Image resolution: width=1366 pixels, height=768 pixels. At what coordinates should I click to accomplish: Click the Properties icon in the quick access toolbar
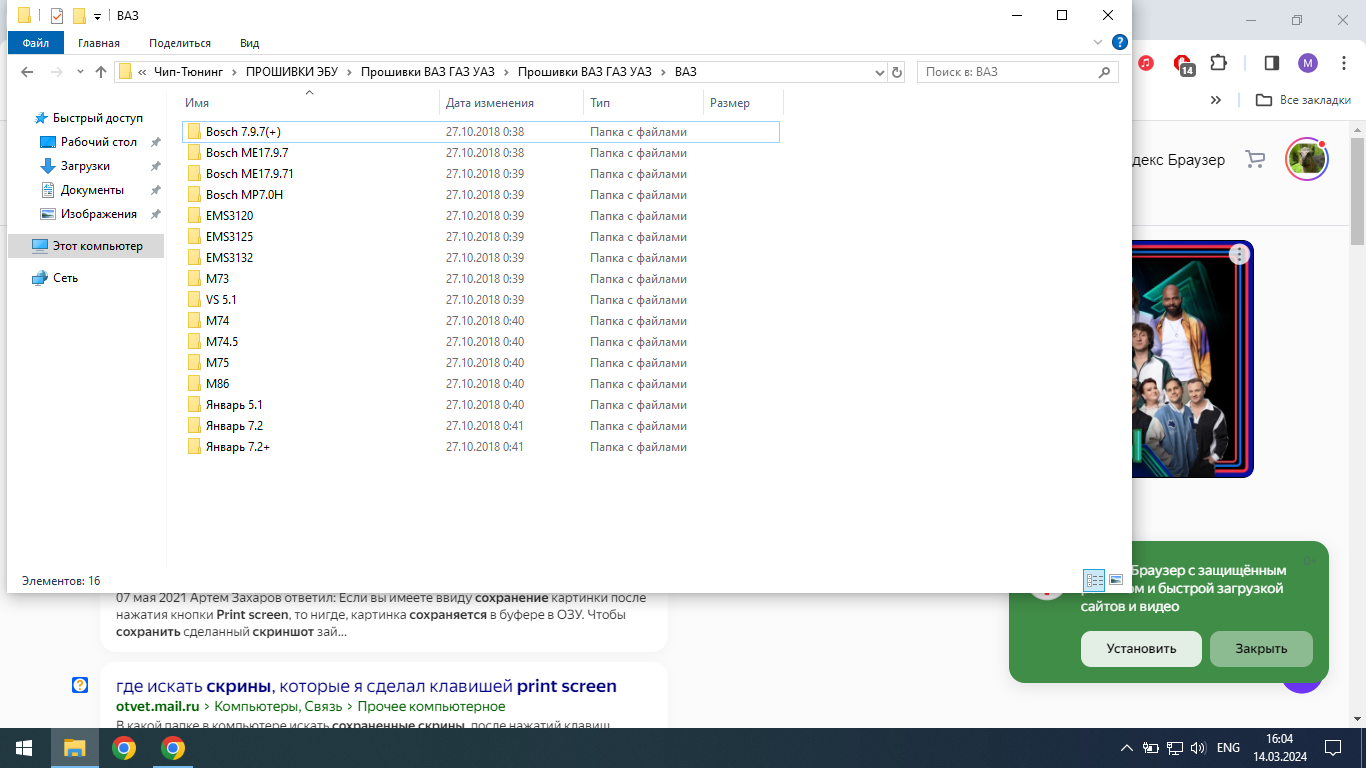57,15
